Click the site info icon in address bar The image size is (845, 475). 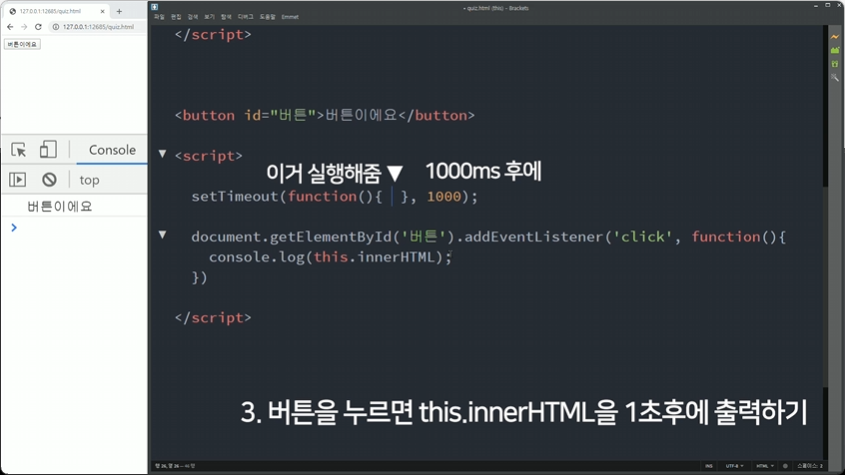coord(56,26)
